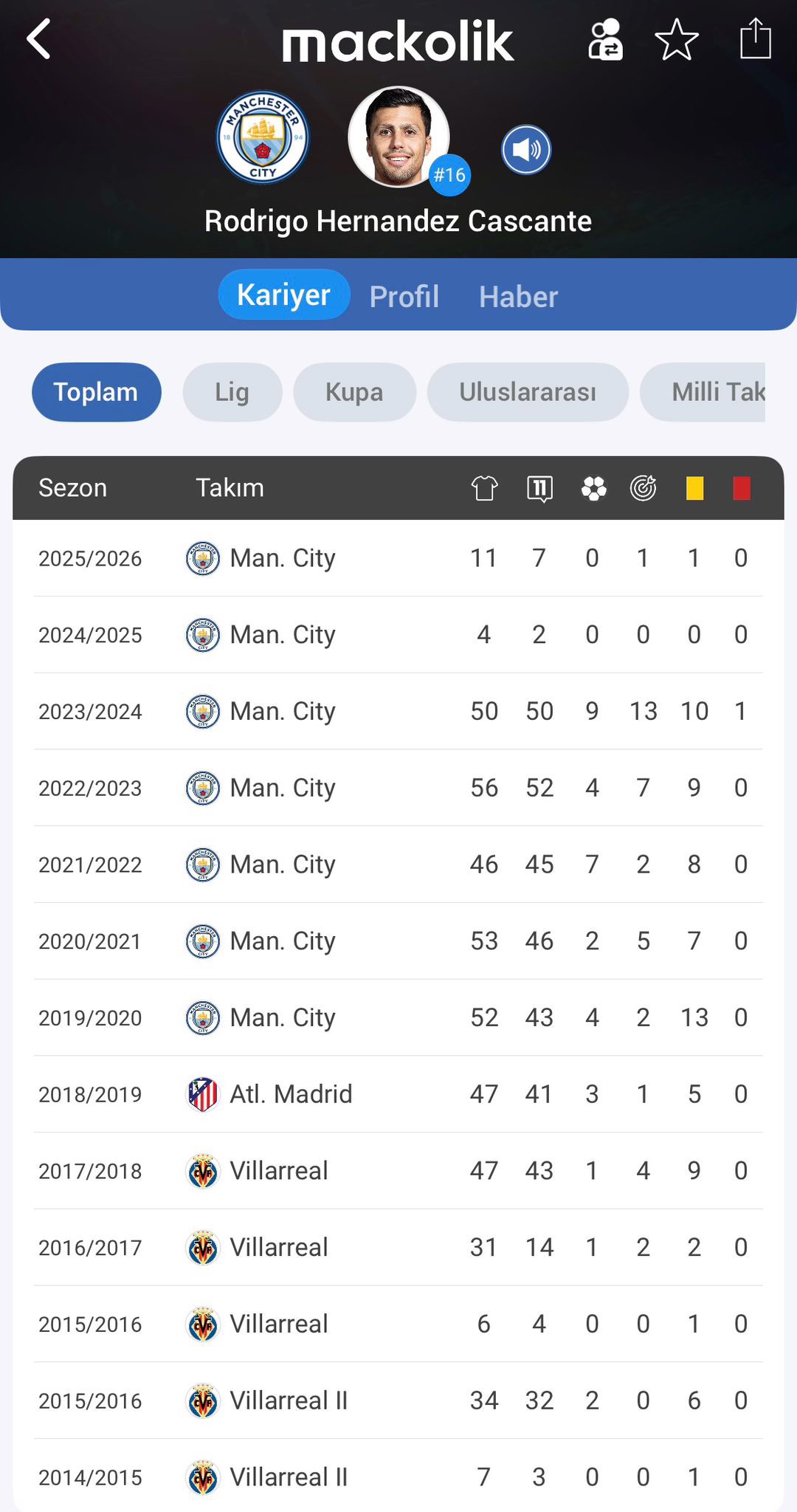Switch to the Profil tab
Image resolution: width=797 pixels, height=1512 pixels.
(404, 296)
